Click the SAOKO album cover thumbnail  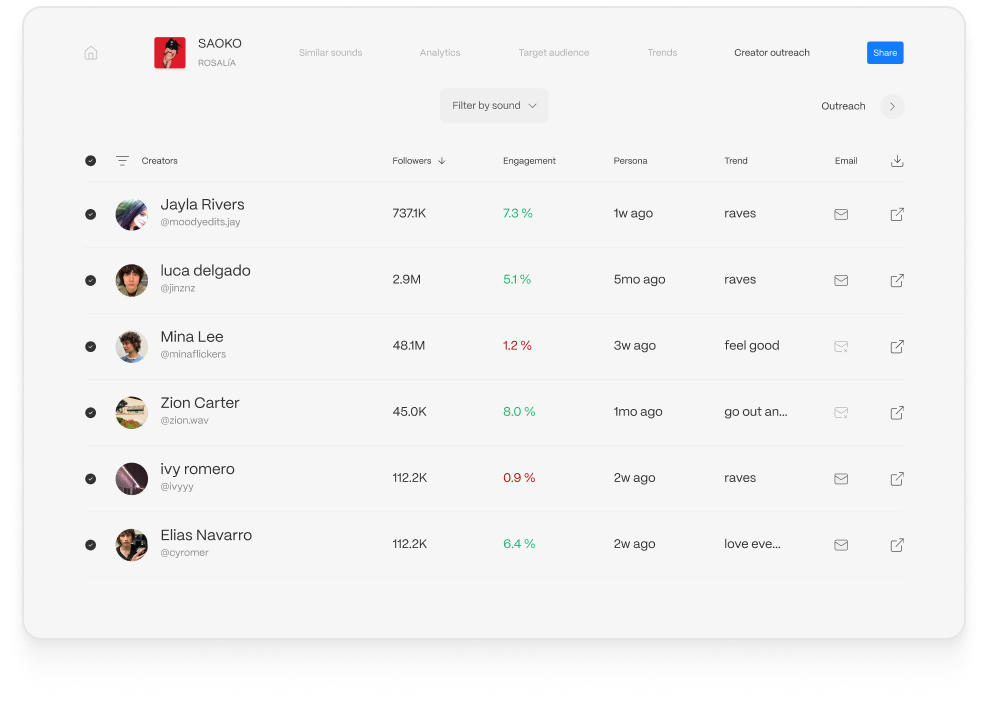coord(170,53)
